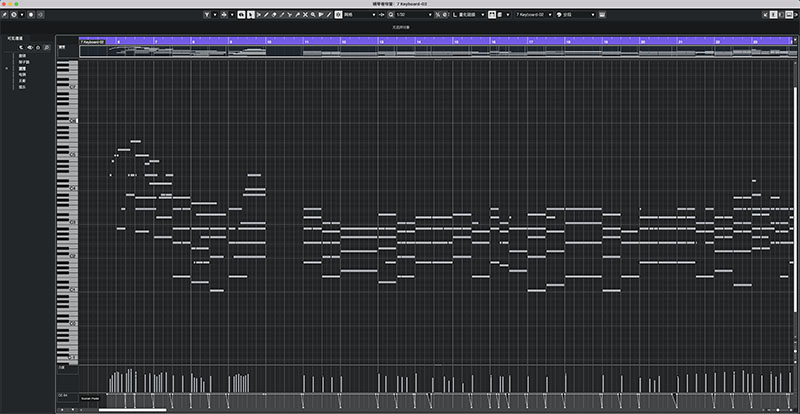The width and height of the screenshot is (800, 414).
Task: Toggle the left zone visibility button top-right
Action: tap(773, 15)
